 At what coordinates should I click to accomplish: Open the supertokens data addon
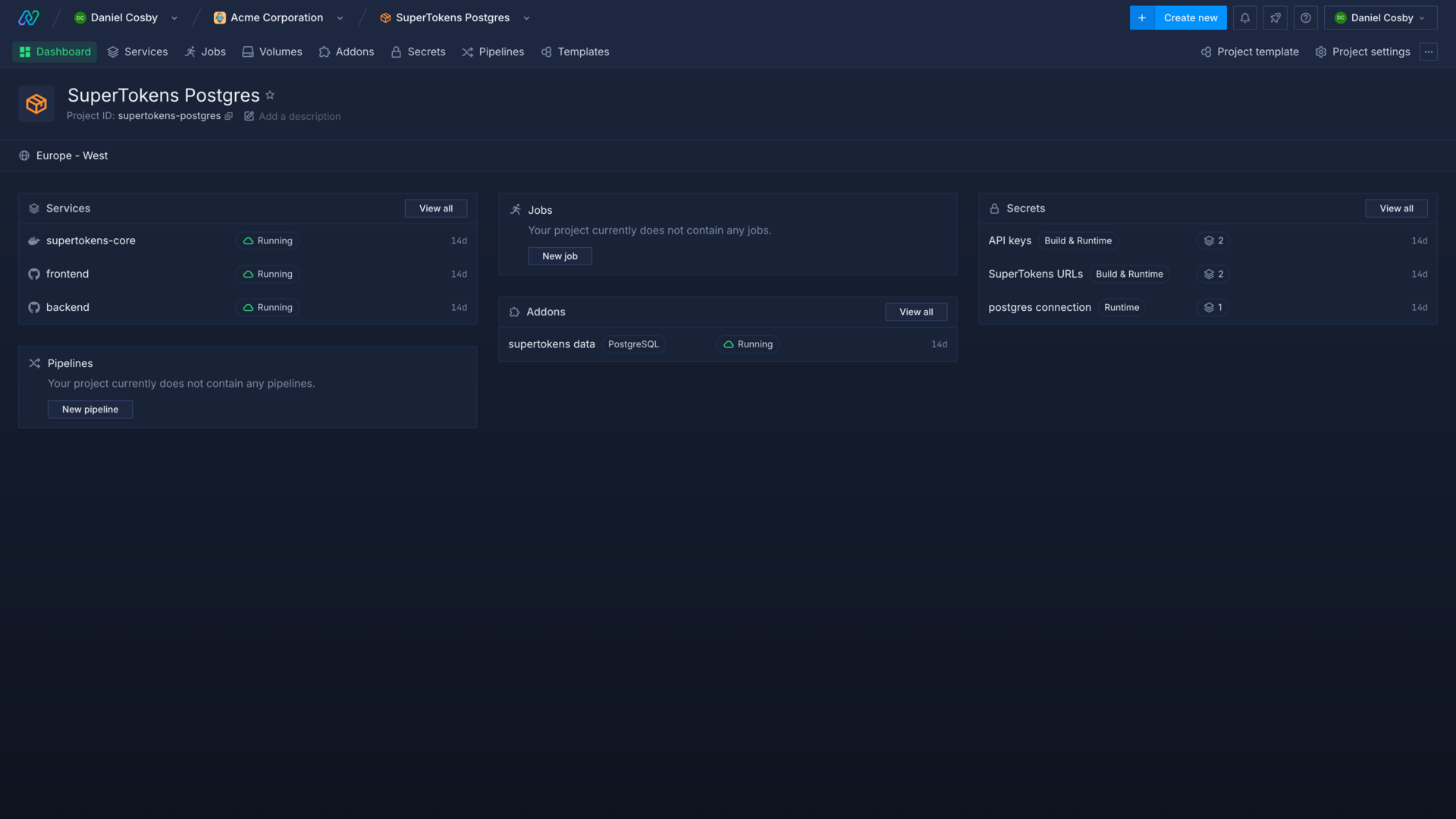pos(727,344)
